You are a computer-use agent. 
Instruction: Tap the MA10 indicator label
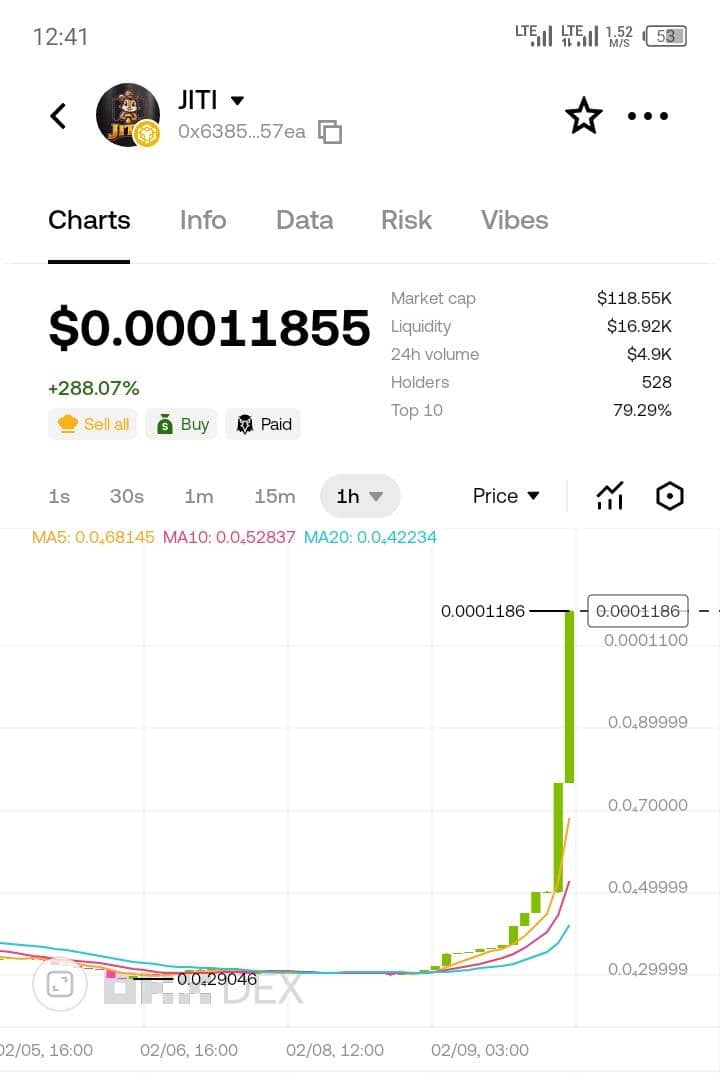(229, 537)
